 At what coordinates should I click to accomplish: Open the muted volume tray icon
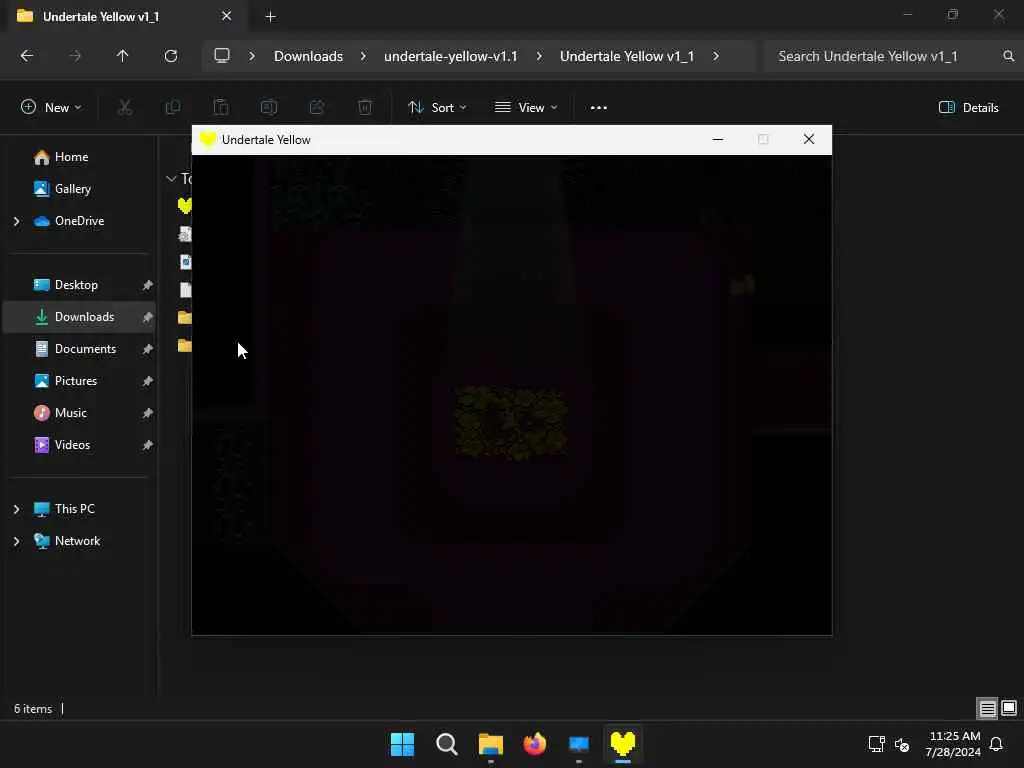(x=902, y=744)
